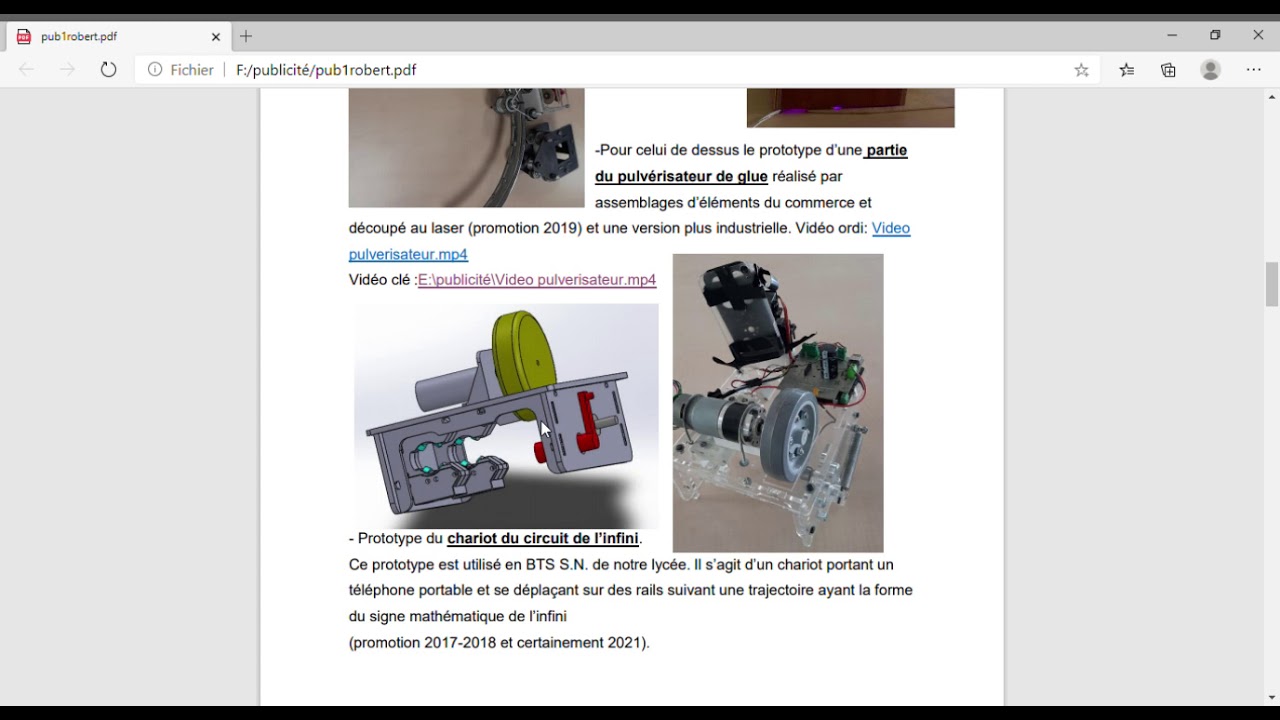The width and height of the screenshot is (1280, 720).
Task: Click the scrollbar down arrow
Action: pos(1272,697)
